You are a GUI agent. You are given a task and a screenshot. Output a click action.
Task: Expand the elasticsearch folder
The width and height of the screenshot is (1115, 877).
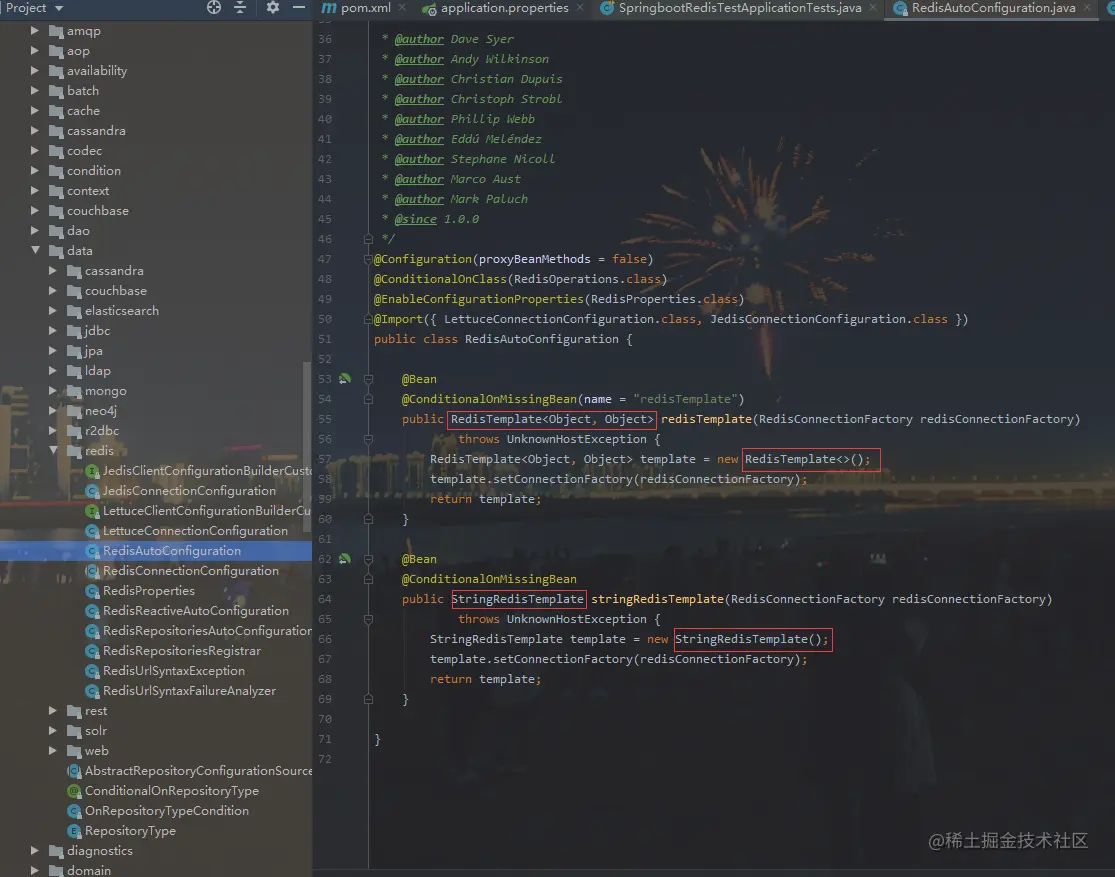(53, 310)
